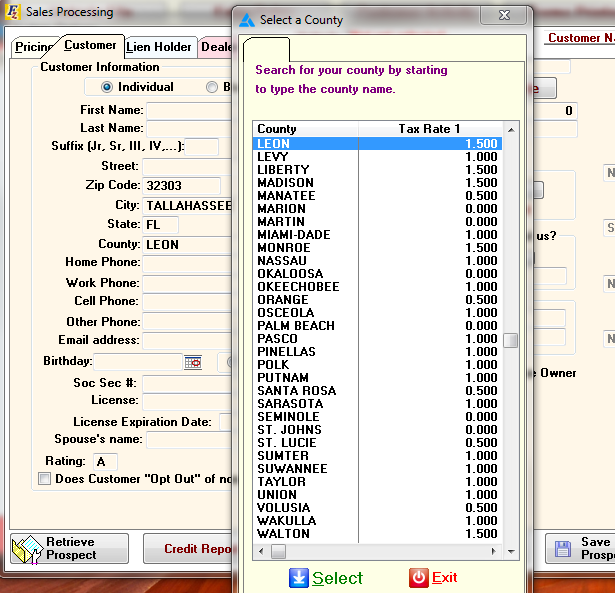The width and height of the screenshot is (615, 593).
Task: Choose the Business radio button
Action: point(212,87)
